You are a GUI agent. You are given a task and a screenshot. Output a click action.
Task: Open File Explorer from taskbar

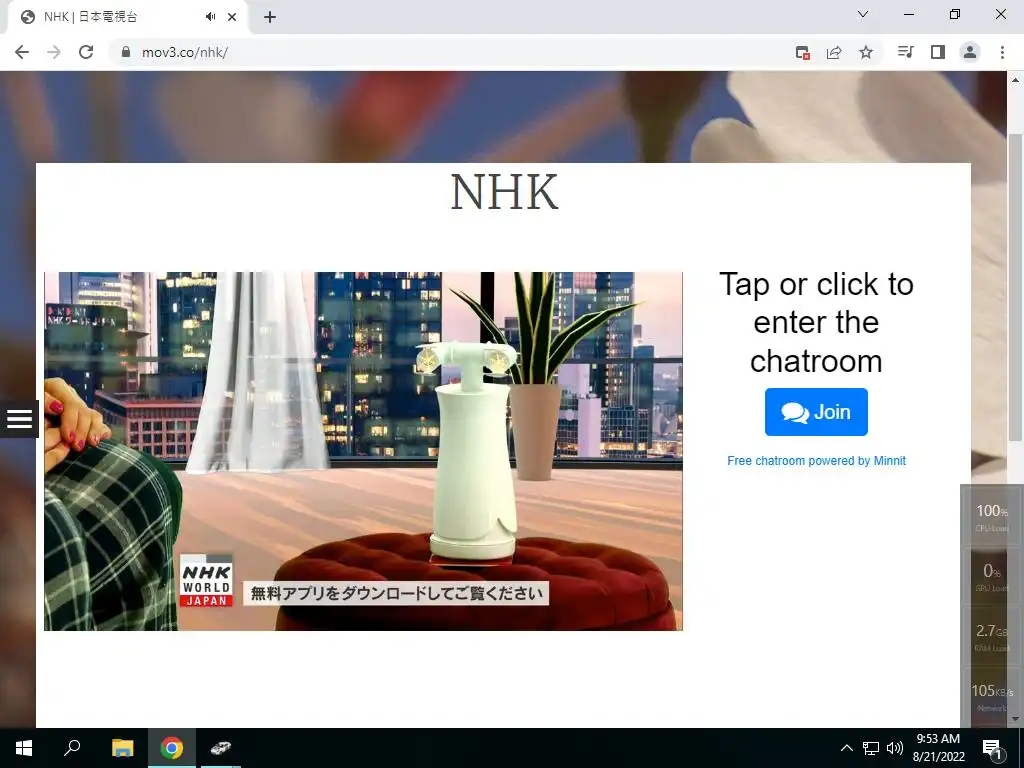click(122, 748)
